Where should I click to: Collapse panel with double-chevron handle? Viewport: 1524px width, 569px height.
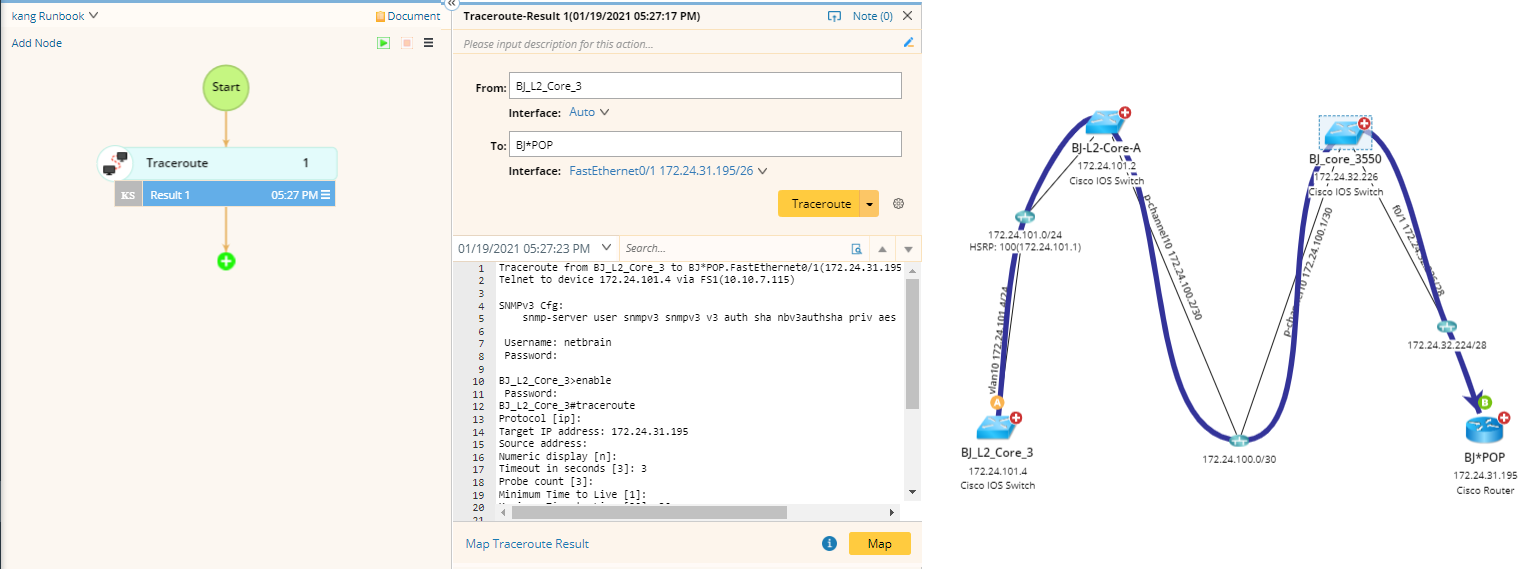pyautogui.click(x=451, y=4)
